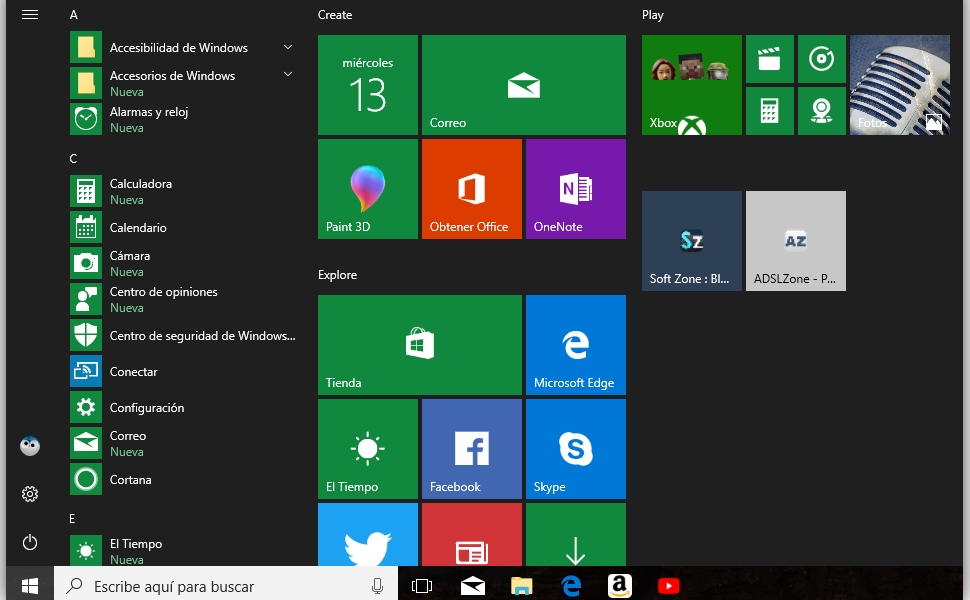Open the Groove Music disc tile
970x600 pixels.
click(x=822, y=59)
